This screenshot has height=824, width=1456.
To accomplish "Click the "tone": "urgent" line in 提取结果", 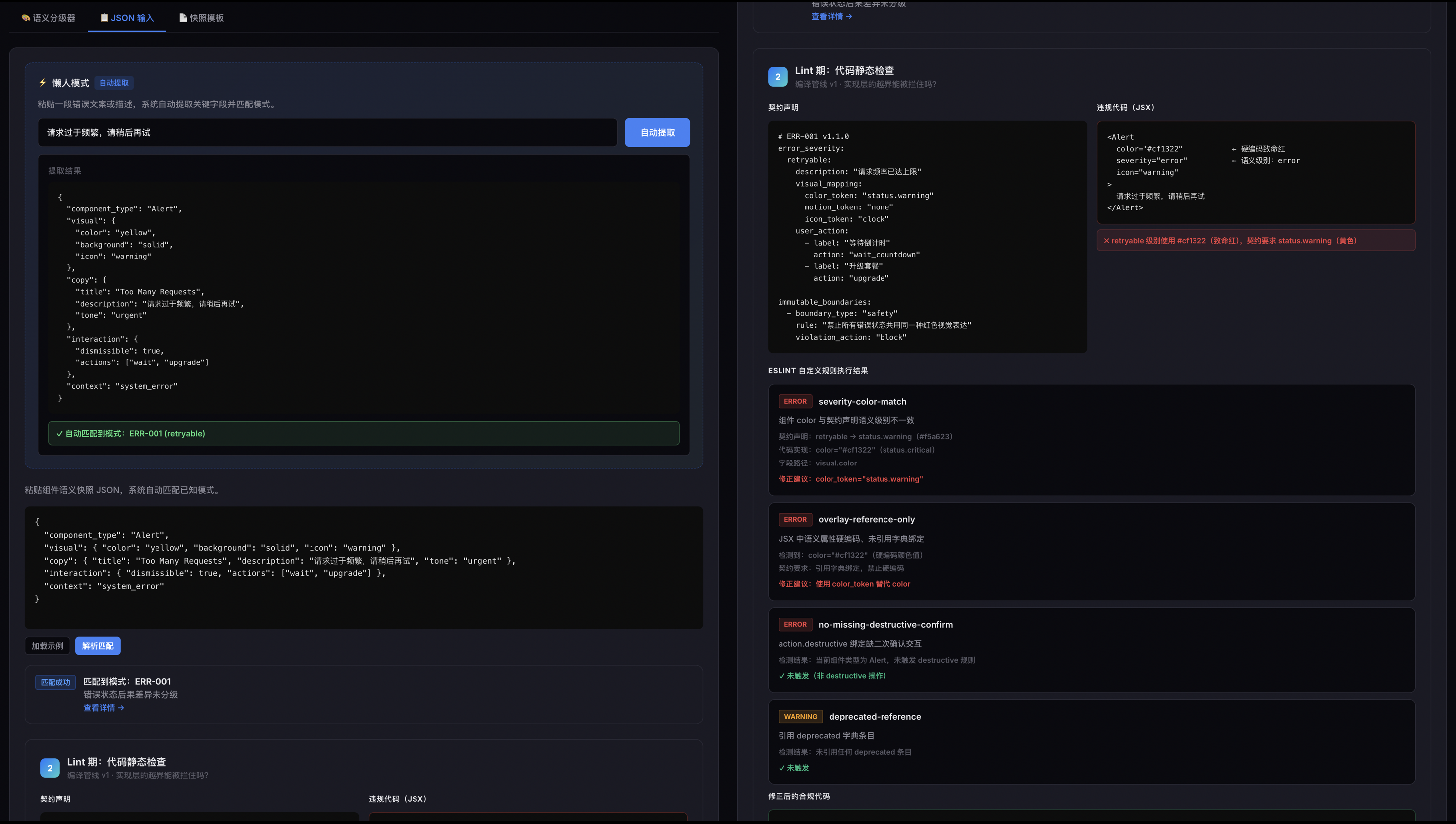I will pos(111,315).
